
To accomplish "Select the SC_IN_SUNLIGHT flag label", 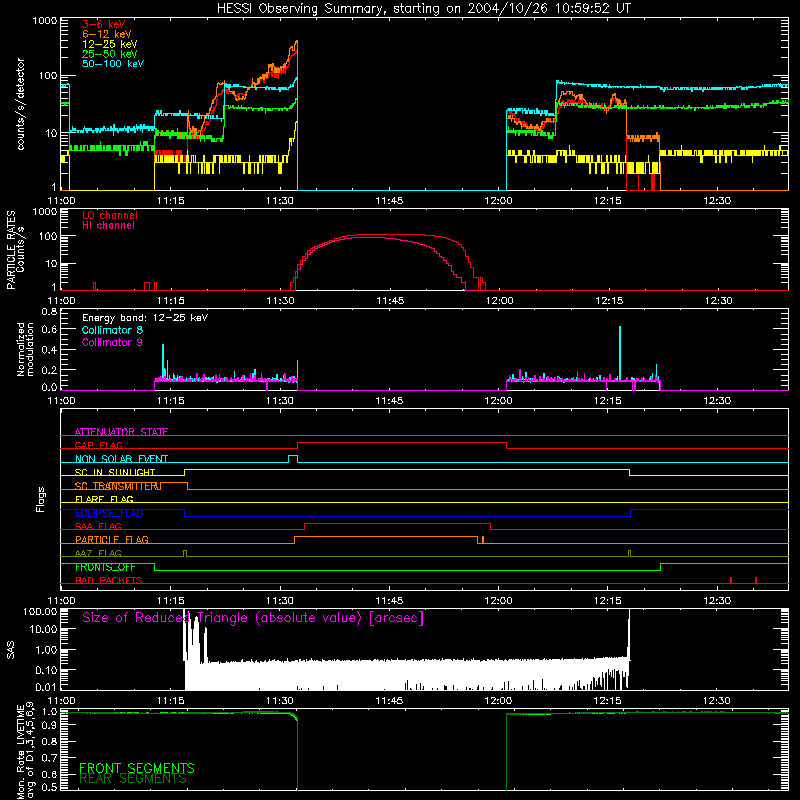I will click(x=114, y=472).
